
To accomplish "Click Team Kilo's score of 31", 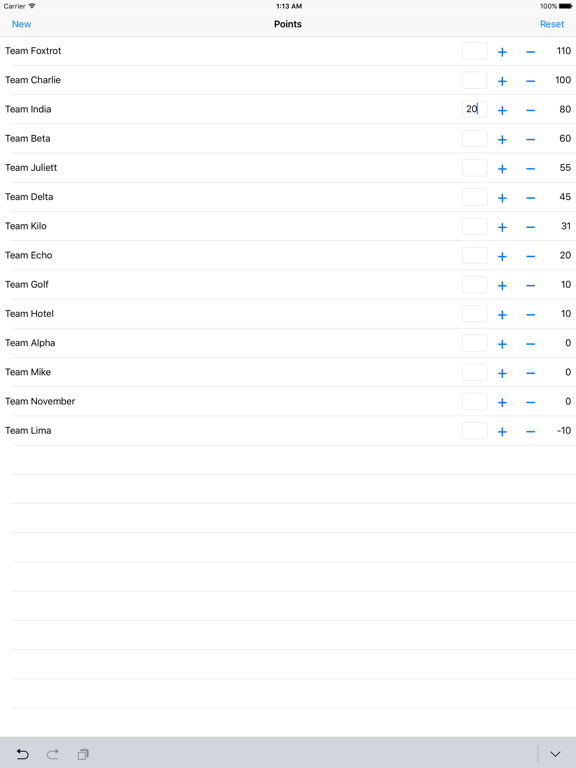I will pyautogui.click(x=566, y=226).
